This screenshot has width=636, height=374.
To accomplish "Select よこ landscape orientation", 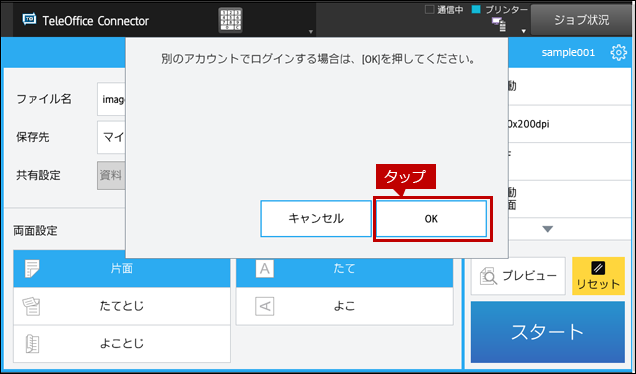I will point(344,306).
